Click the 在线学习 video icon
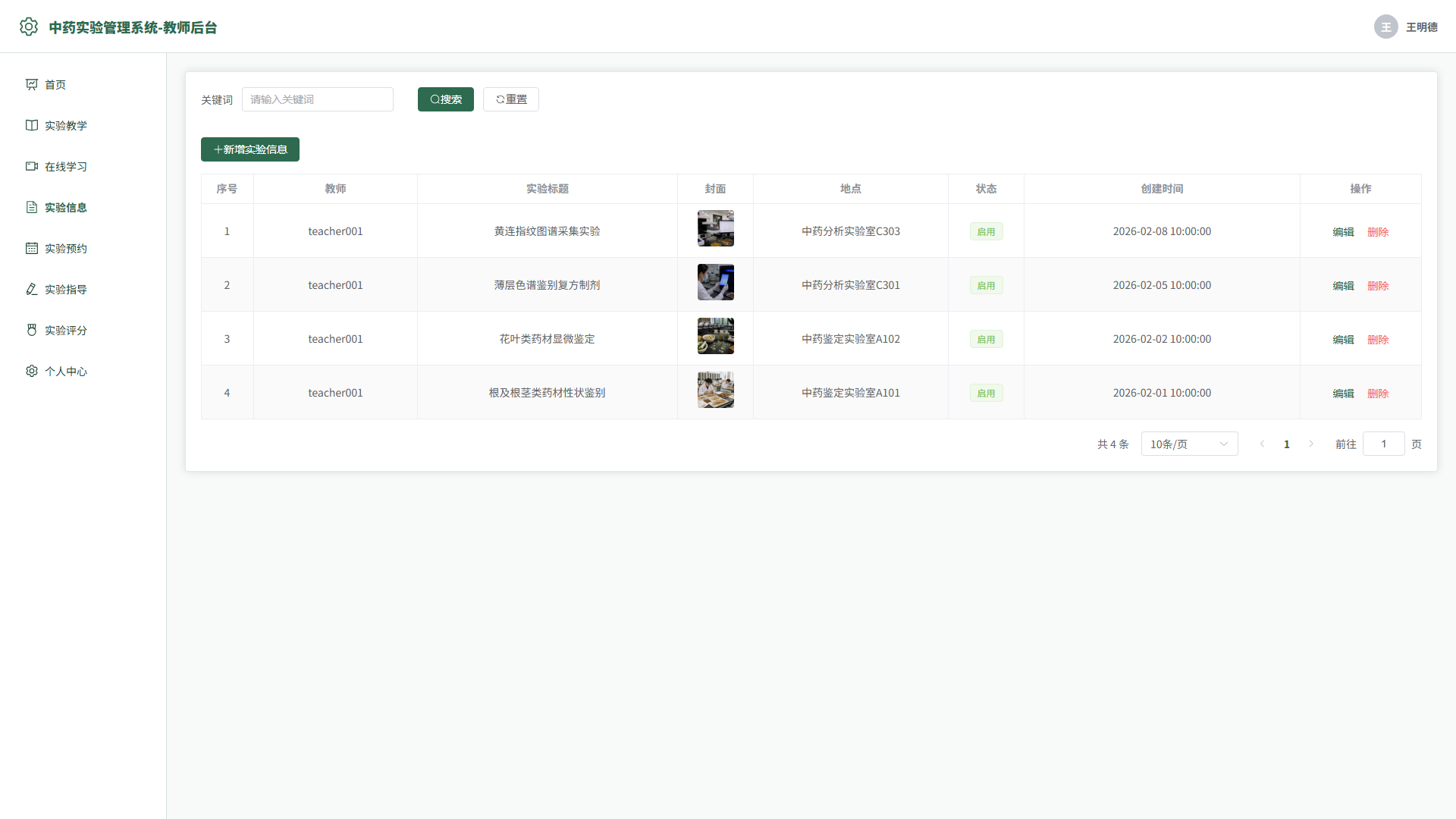Image resolution: width=1456 pixels, height=819 pixels. click(32, 166)
